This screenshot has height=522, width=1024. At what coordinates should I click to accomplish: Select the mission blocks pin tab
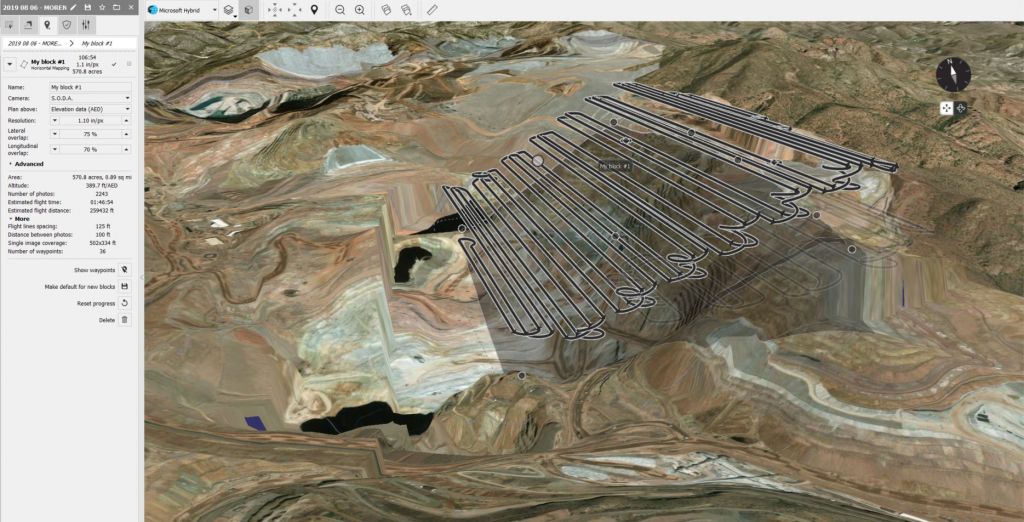click(48, 25)
